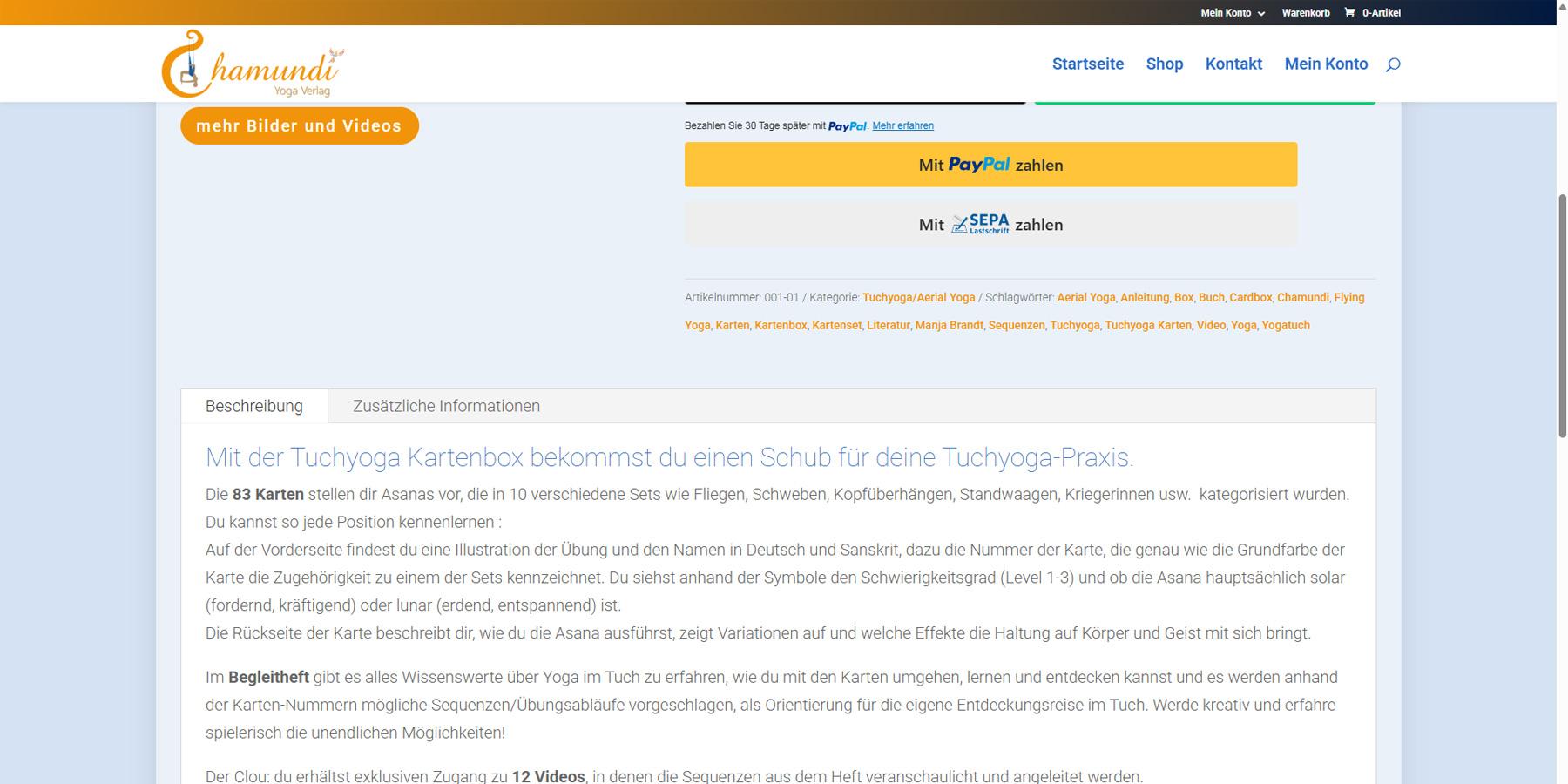Pay with SEPA Lastschrift button
This screenshot has width=1568, height=784.
(x=990, y=225)
